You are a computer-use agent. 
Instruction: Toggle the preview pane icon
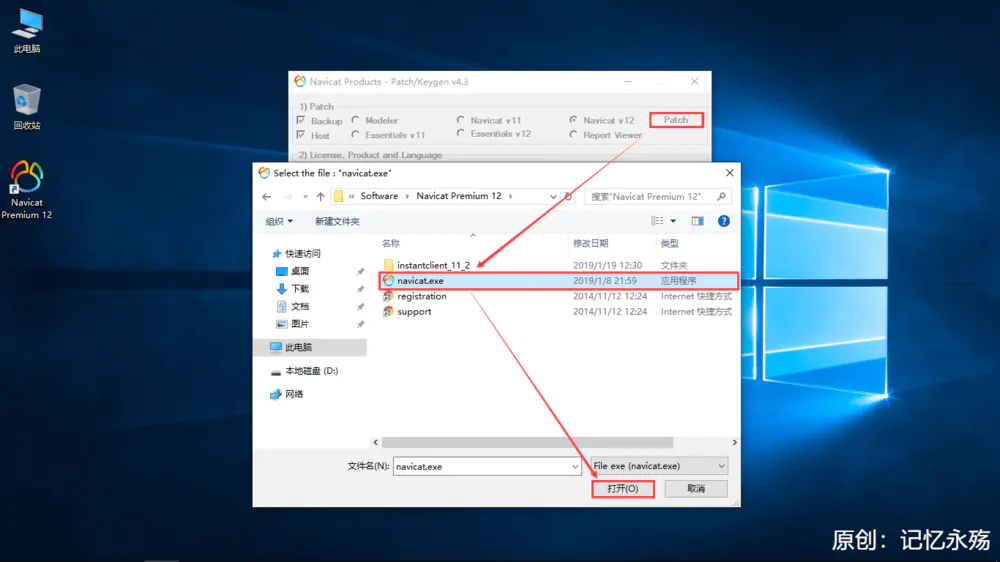(x=697, y=221)
